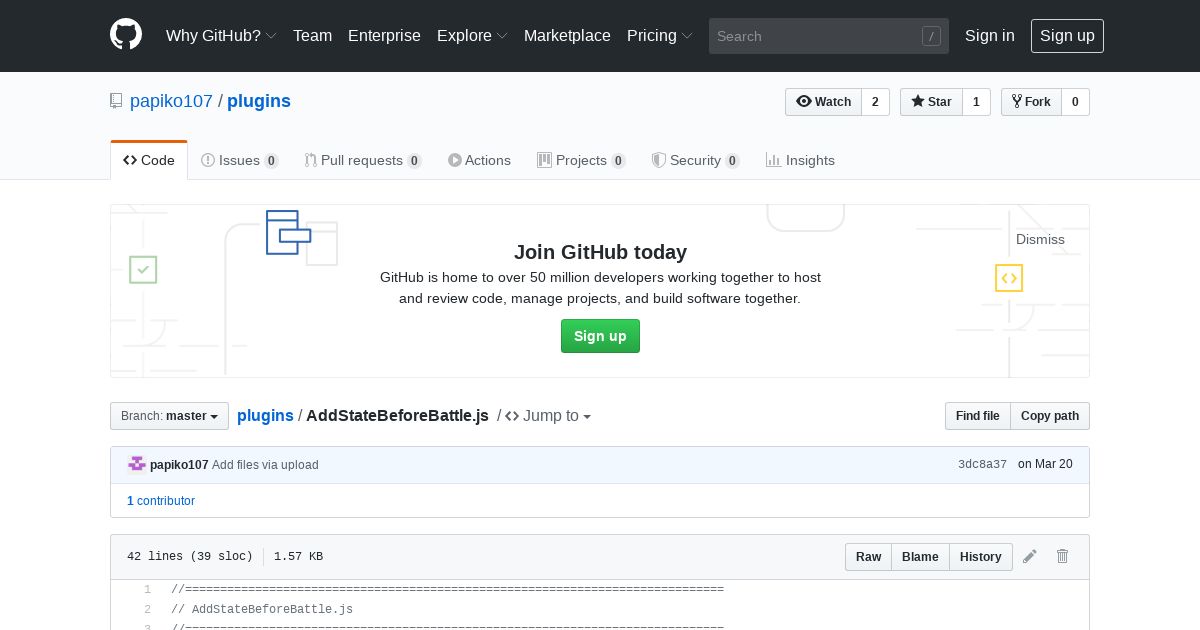Viewport: 1200px width, 630px height.
Task: Open the 'Add files via upload' commit message
Action: (x=265, y=465)
